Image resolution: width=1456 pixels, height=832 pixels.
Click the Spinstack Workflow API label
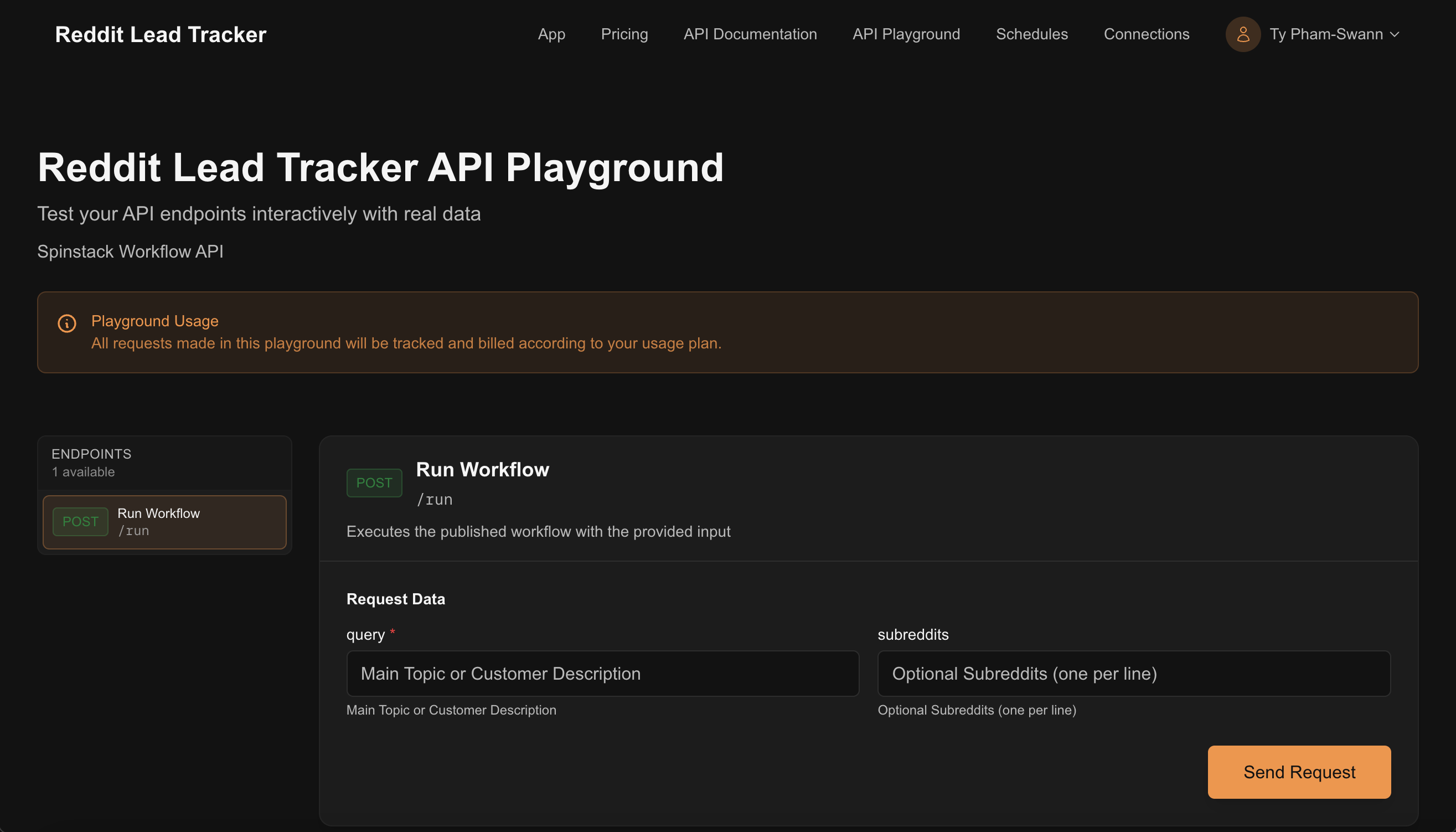click(130, 251)
